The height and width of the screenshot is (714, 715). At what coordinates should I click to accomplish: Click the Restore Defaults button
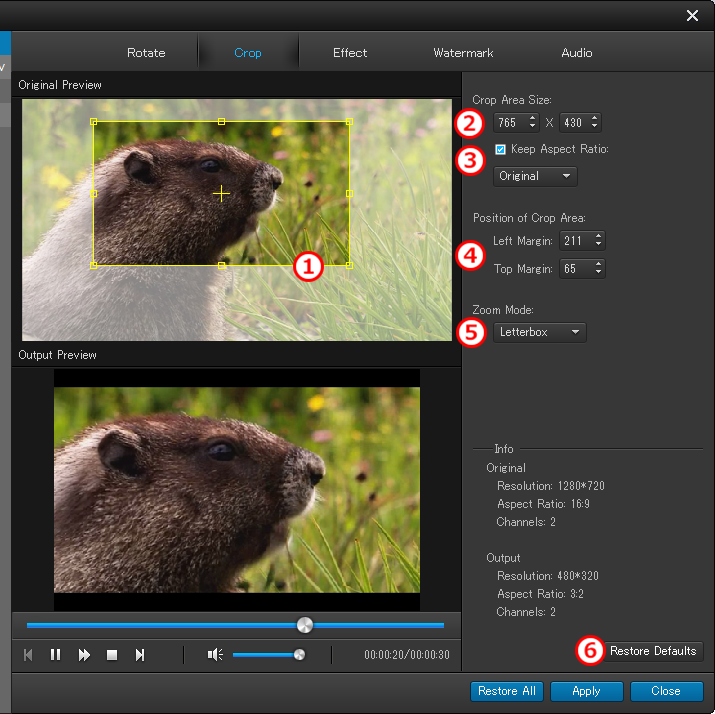point(653,651)
